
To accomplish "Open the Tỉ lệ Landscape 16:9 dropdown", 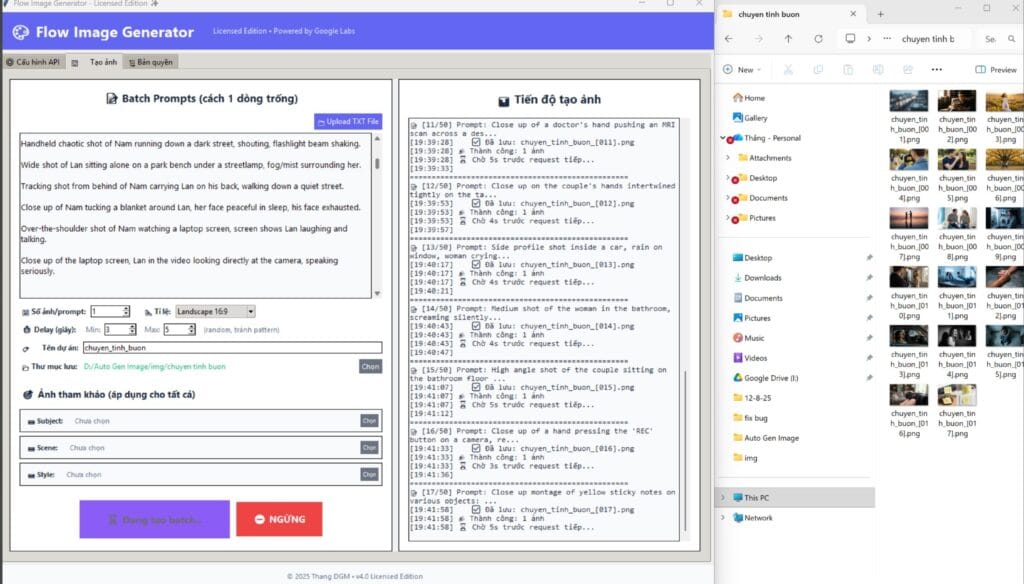I will [x=216, y=312].
